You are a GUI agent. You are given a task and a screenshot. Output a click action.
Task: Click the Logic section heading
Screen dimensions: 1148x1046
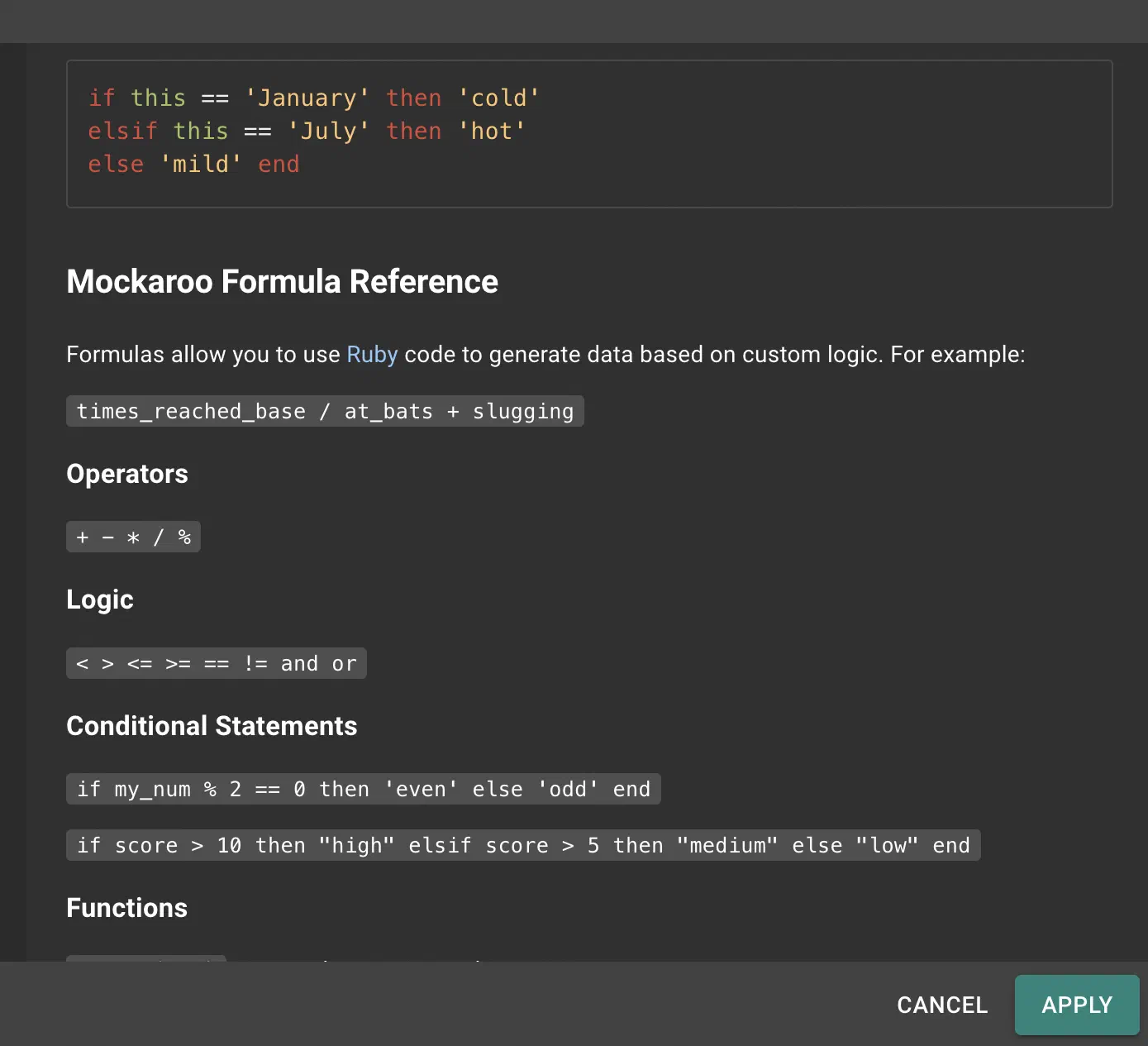(x=100, y=599)
